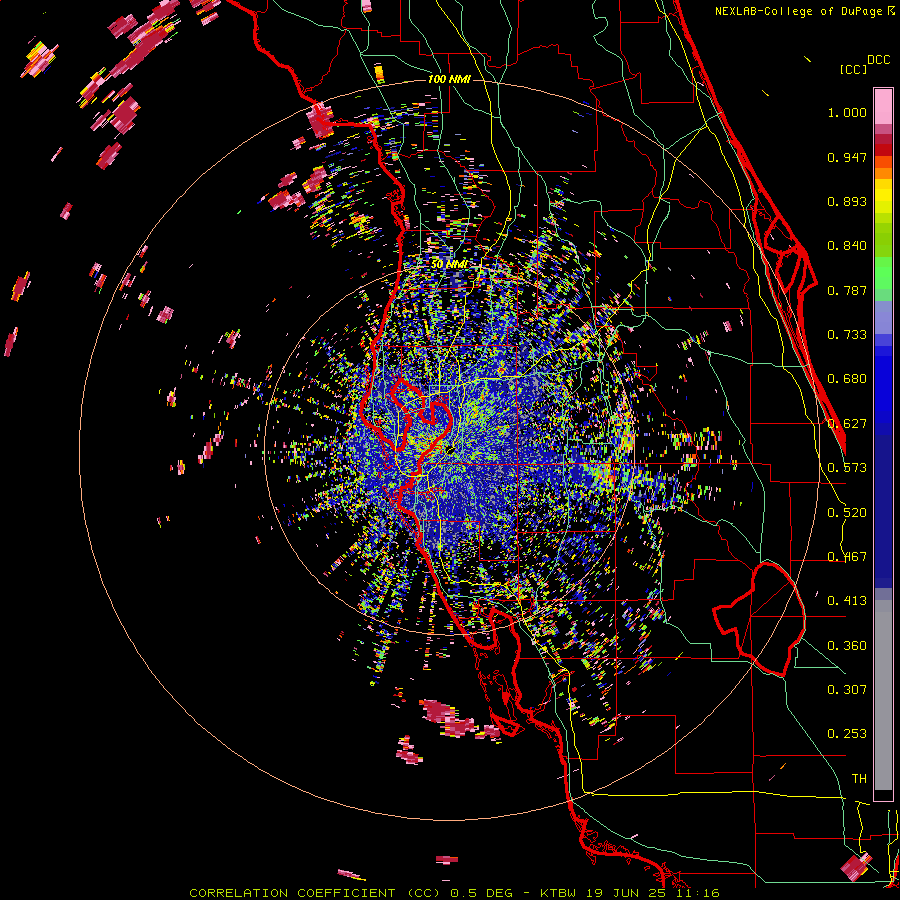Click the 0.520 value on color scale
This screenshot has height=900, width=900.
pos(847,513)
